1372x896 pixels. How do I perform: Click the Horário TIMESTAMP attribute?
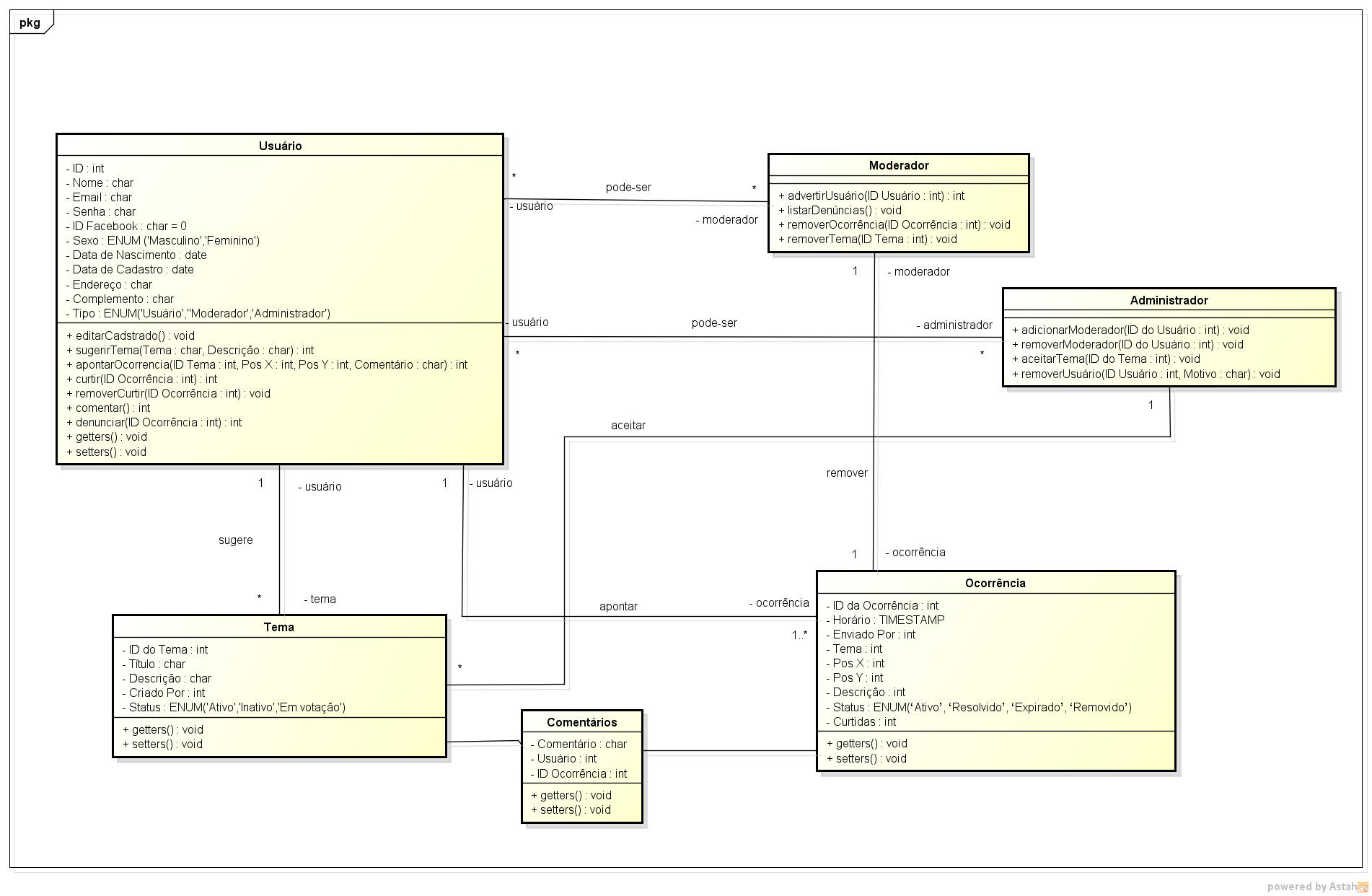[x=887, y=620]
